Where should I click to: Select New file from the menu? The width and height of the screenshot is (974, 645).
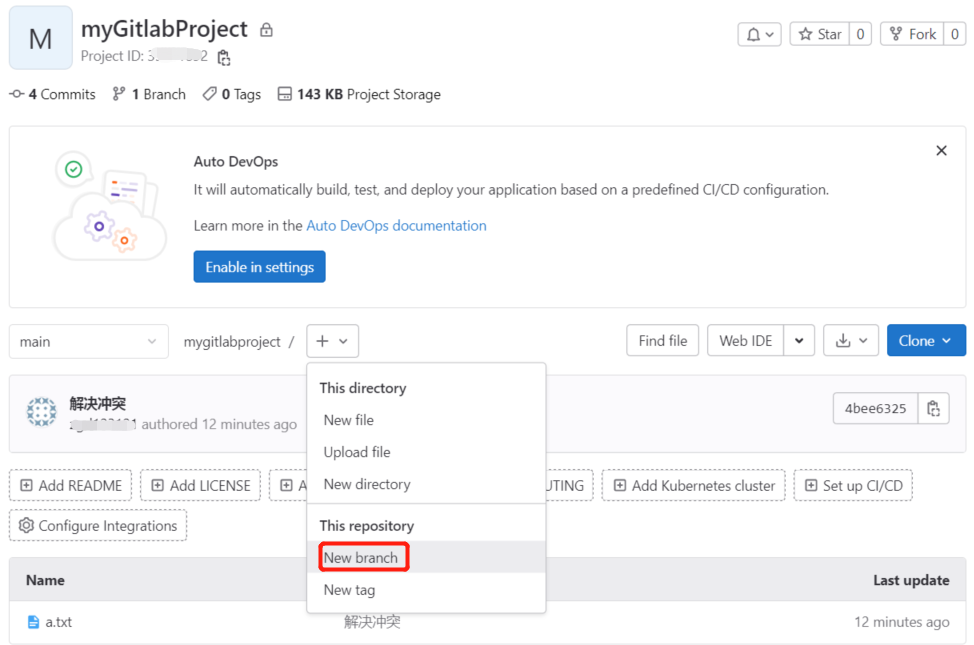(426, 420)
